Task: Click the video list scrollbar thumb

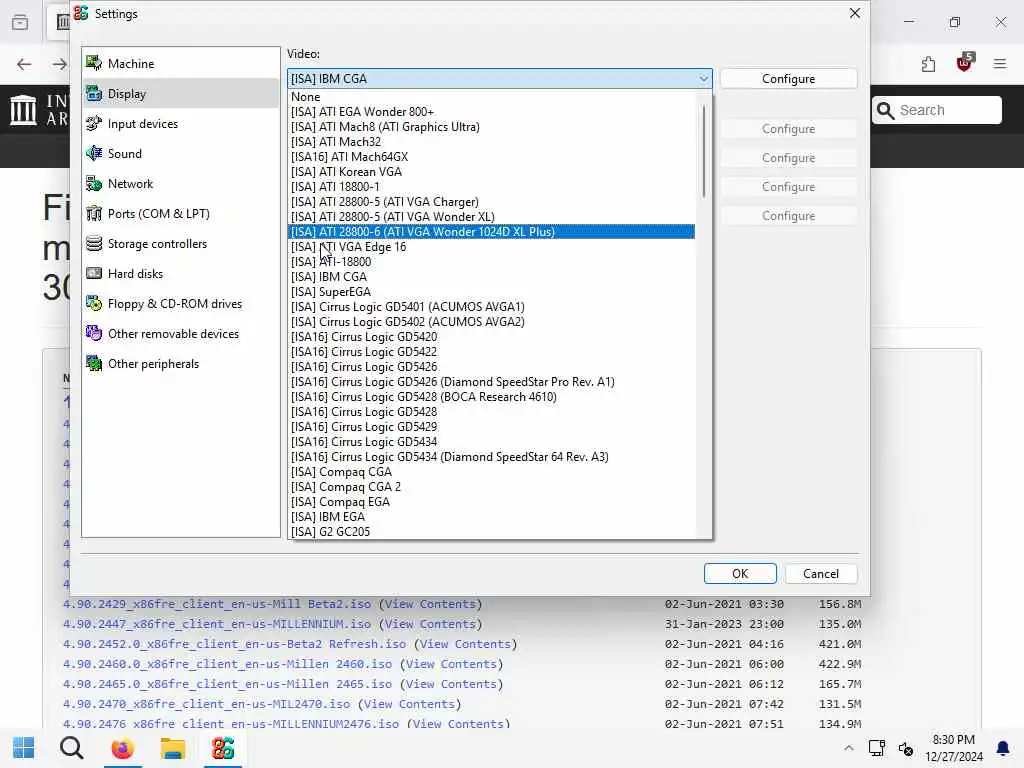Action: coord(703,152)
